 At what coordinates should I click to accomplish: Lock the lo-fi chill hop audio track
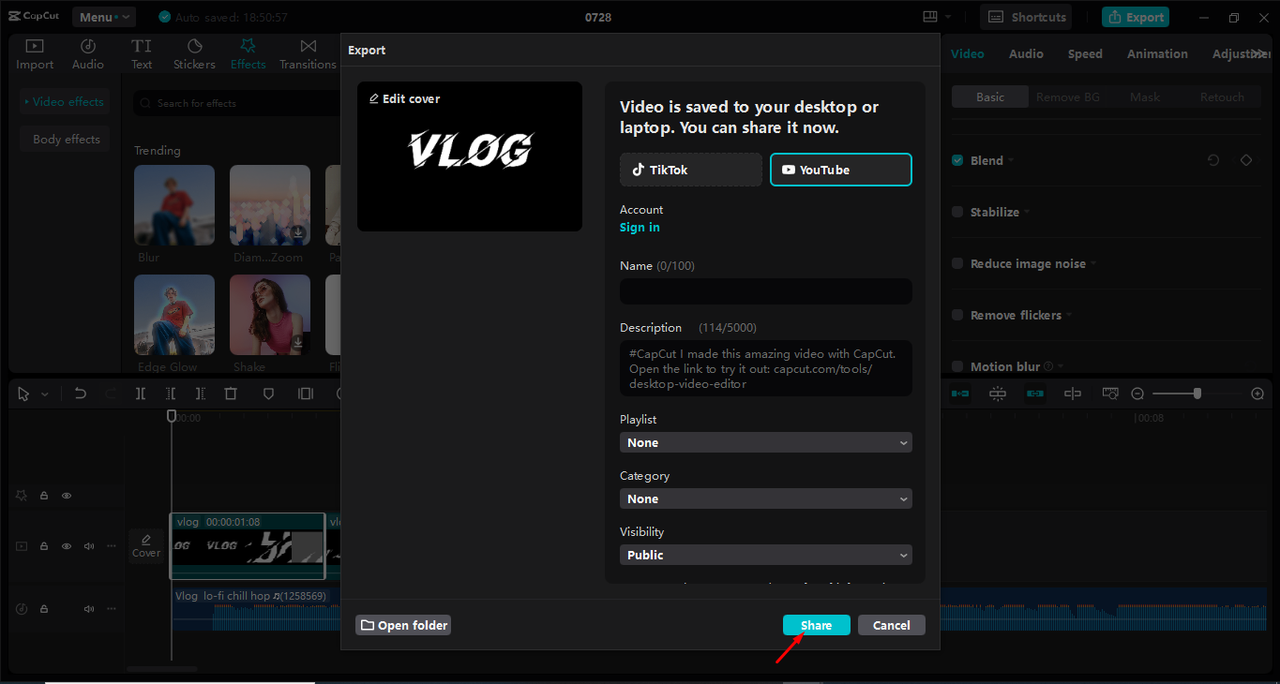point(44,608)
